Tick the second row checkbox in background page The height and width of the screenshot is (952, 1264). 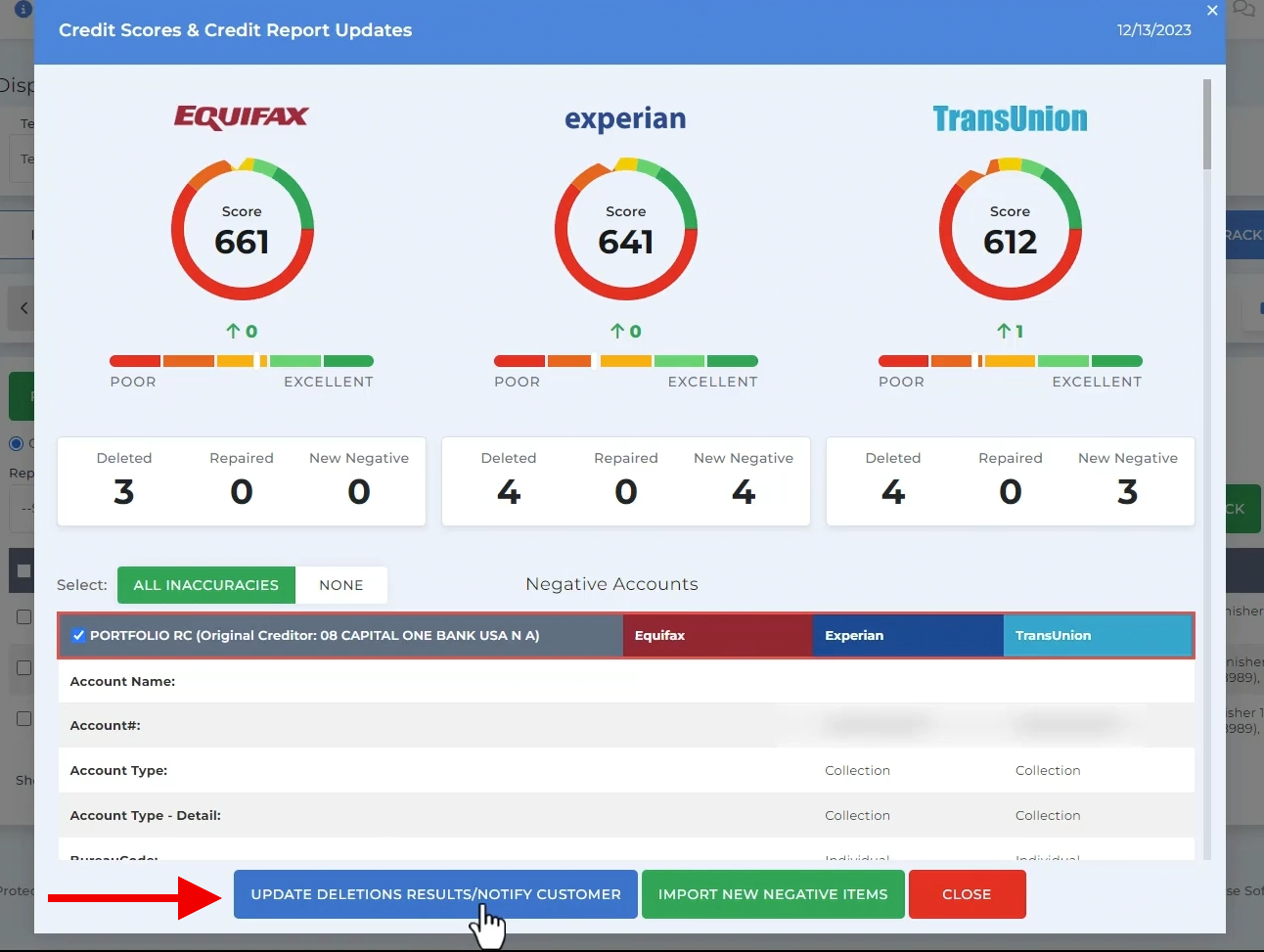pos(23,668)
